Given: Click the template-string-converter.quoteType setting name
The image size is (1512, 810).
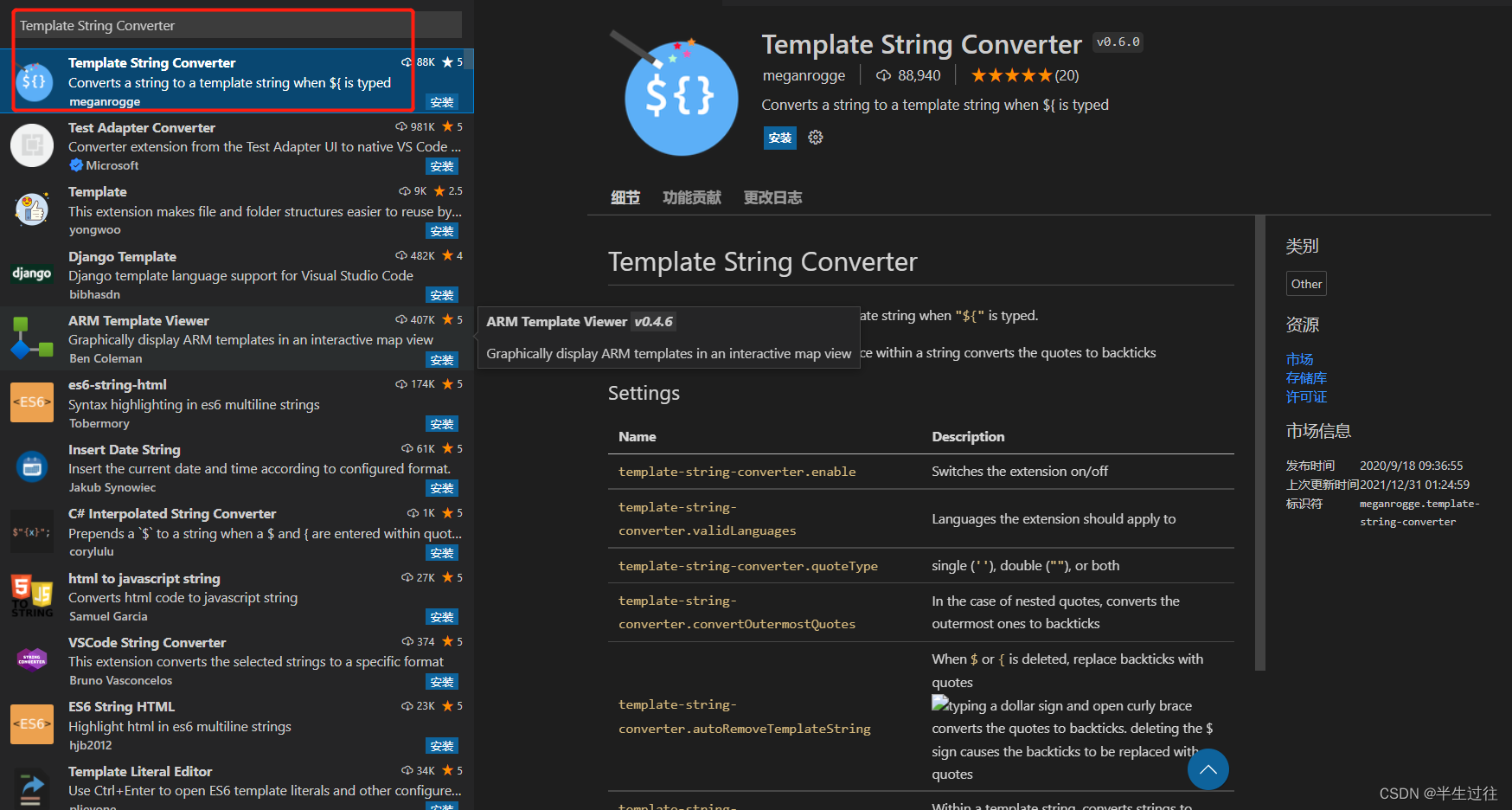Looking at the screenshot, I should [x=748, y=566].
